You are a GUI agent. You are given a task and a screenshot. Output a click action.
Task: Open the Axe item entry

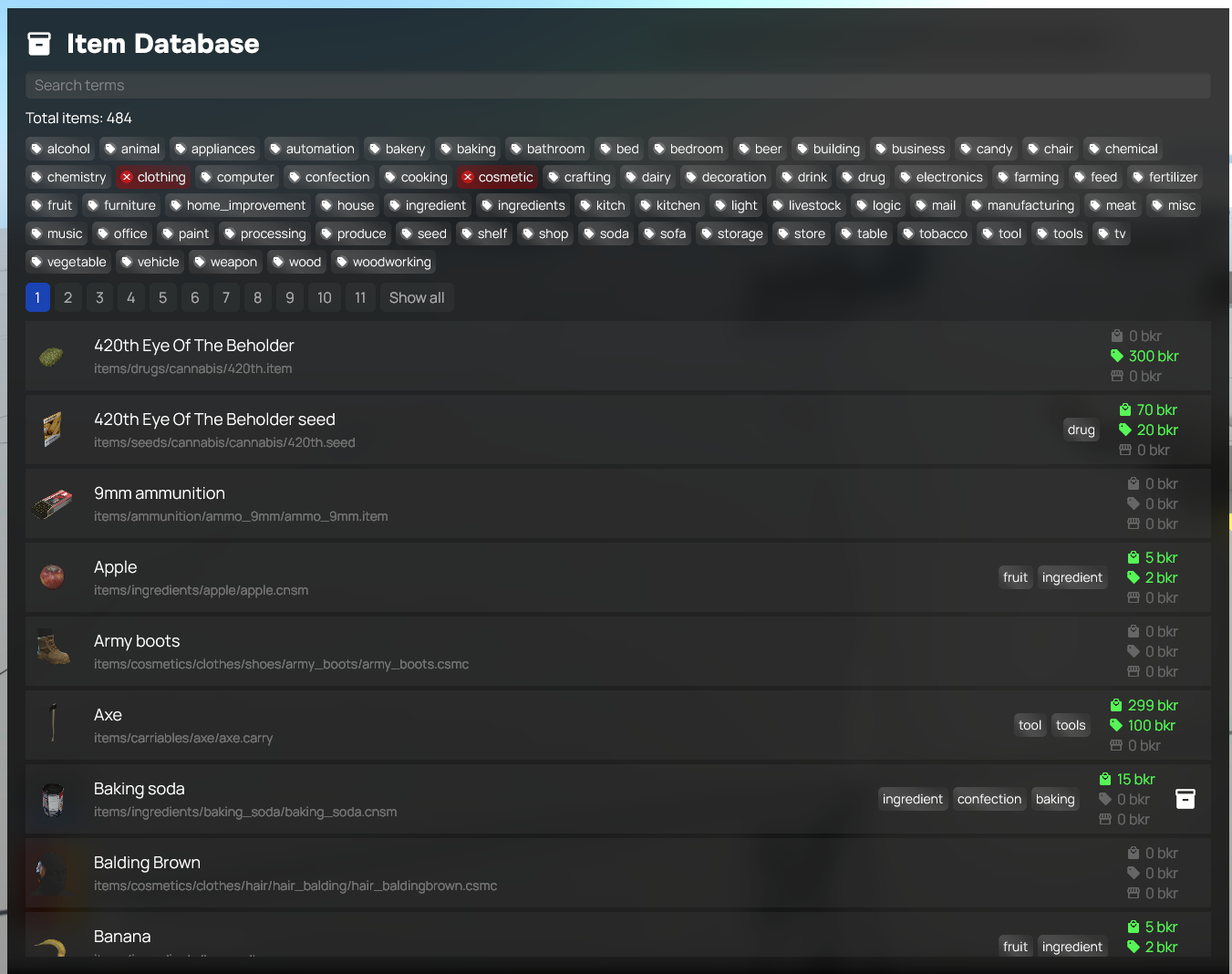pyautogui.click(x=618, y=725)
